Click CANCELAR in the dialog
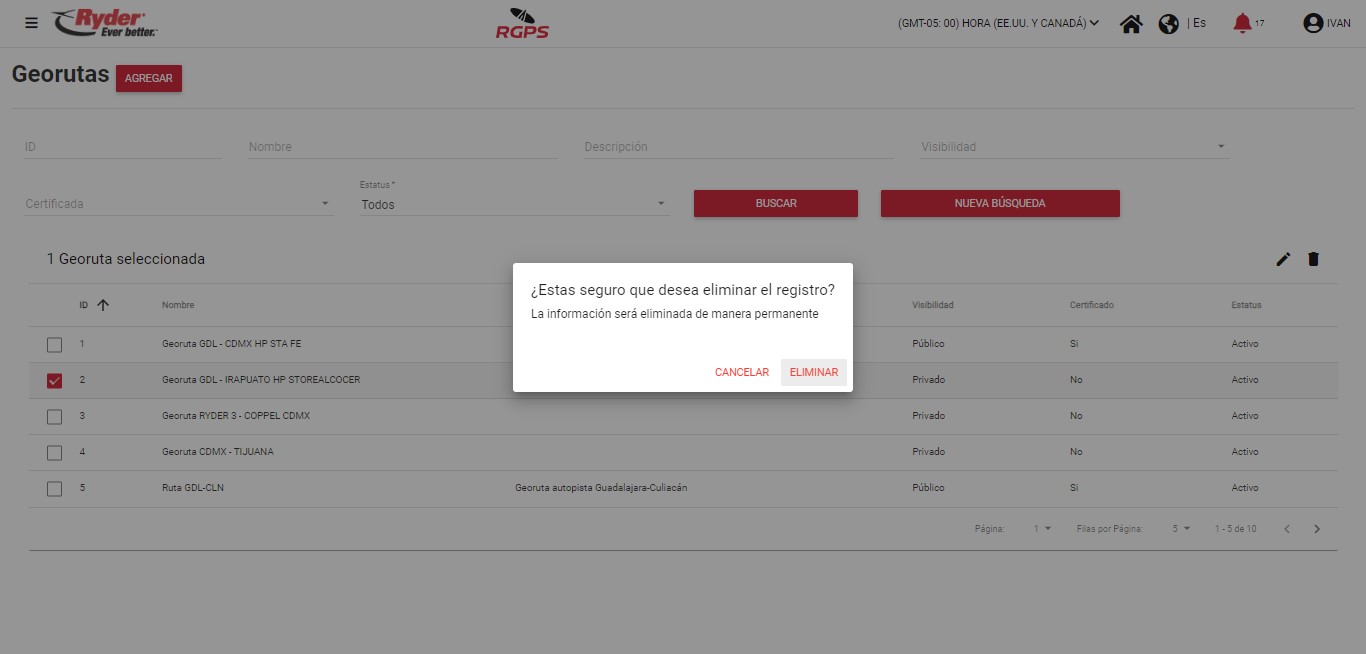The image size is (1366, 654). [x=741, y=372]
